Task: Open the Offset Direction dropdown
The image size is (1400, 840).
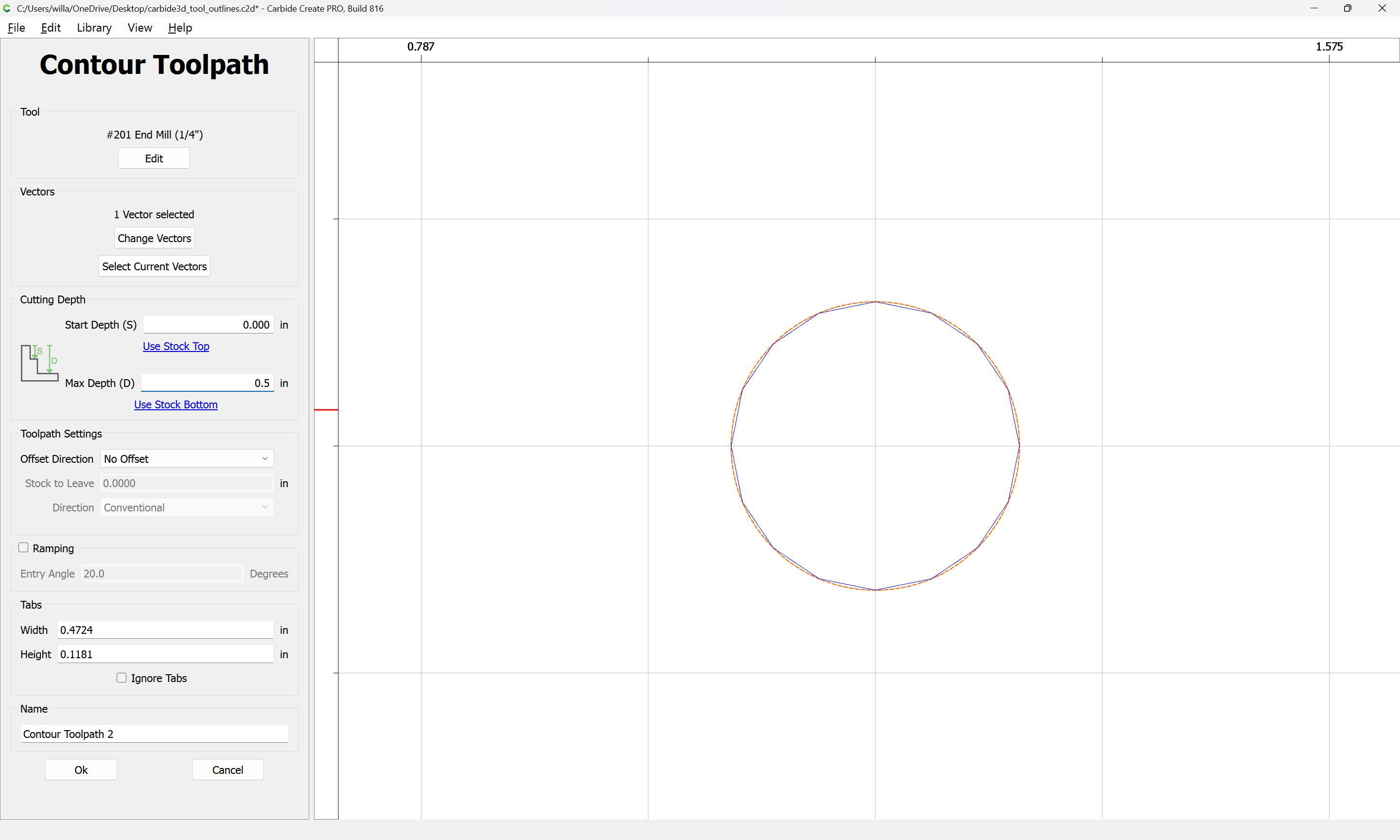Action: click(187, 458)
